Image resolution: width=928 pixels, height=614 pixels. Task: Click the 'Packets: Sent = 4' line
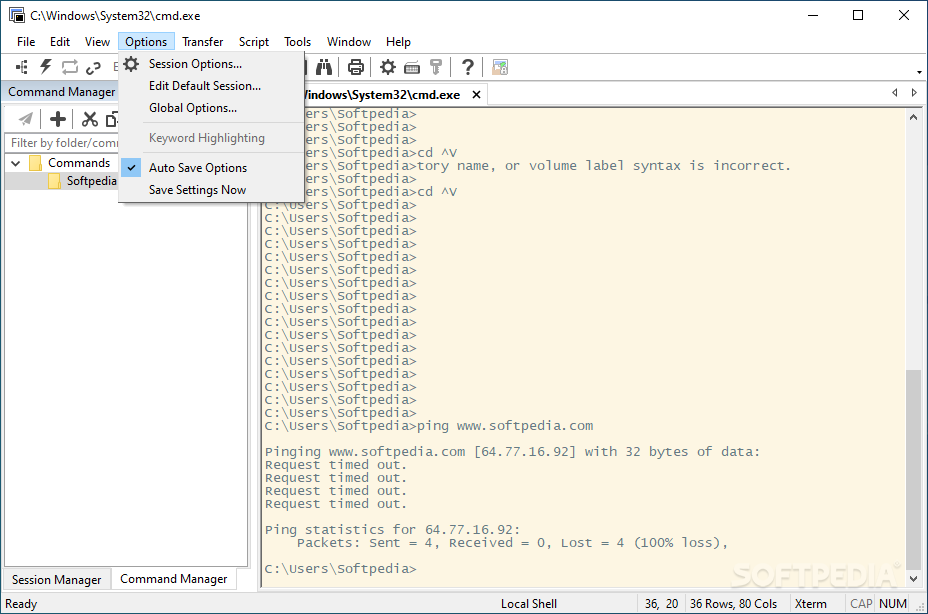tap(512, 542)
